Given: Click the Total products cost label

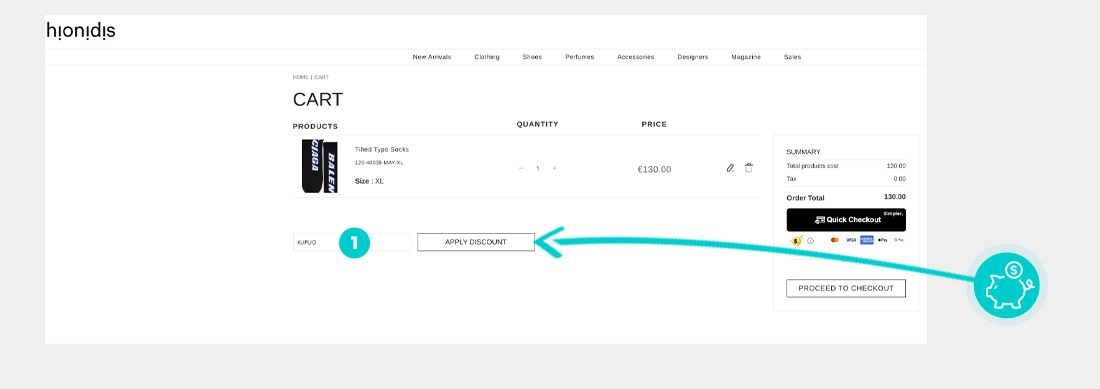Looking at the screenshot, I should tap(812, 166).
